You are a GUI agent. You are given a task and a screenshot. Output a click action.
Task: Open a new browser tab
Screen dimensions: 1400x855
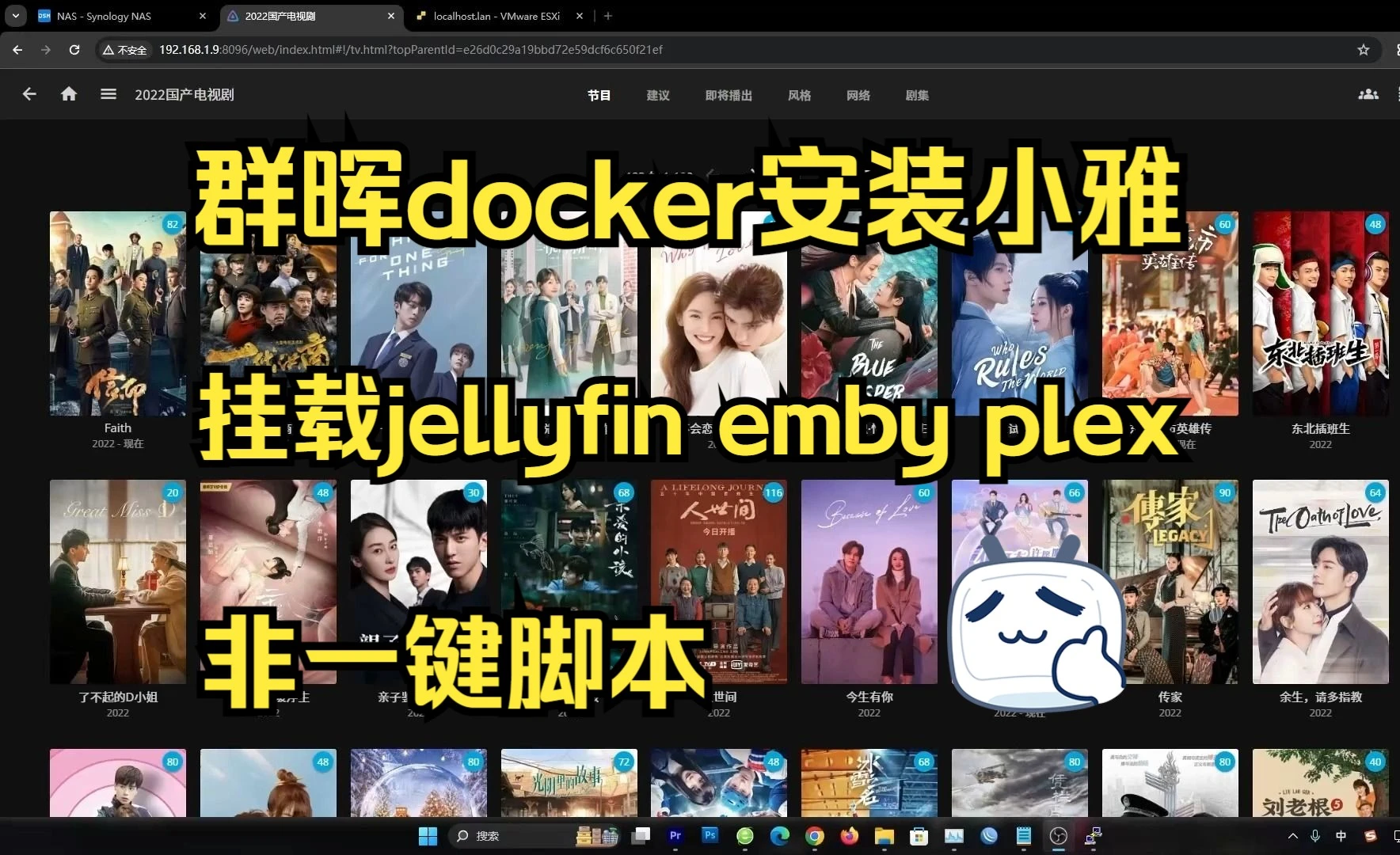[608, 16]
